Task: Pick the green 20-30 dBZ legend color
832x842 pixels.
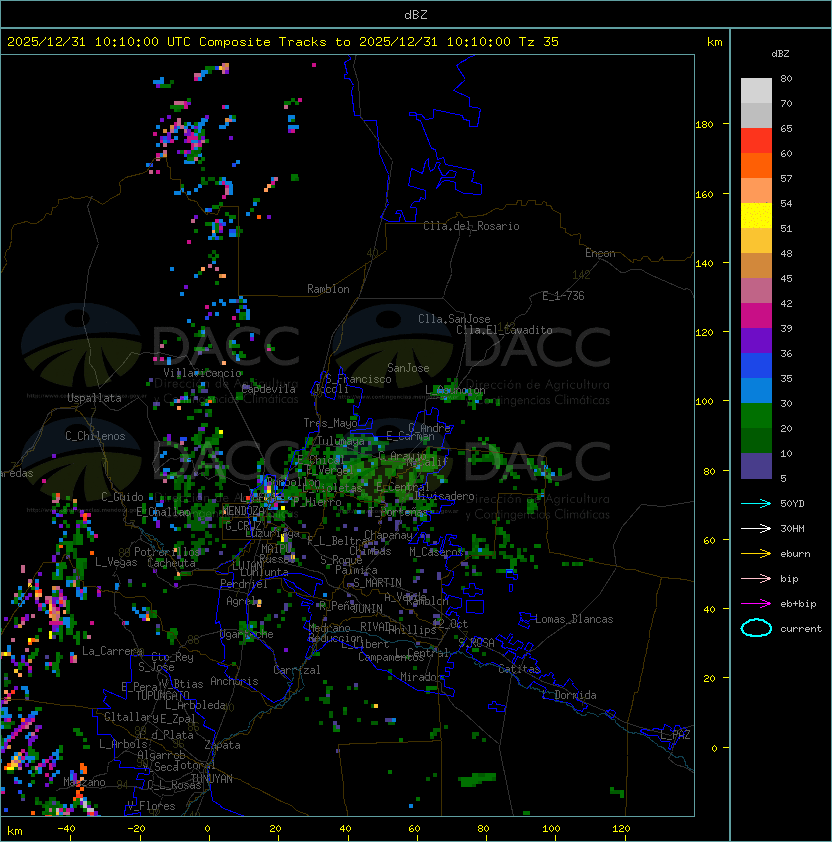Action: (x=756, y=416)
